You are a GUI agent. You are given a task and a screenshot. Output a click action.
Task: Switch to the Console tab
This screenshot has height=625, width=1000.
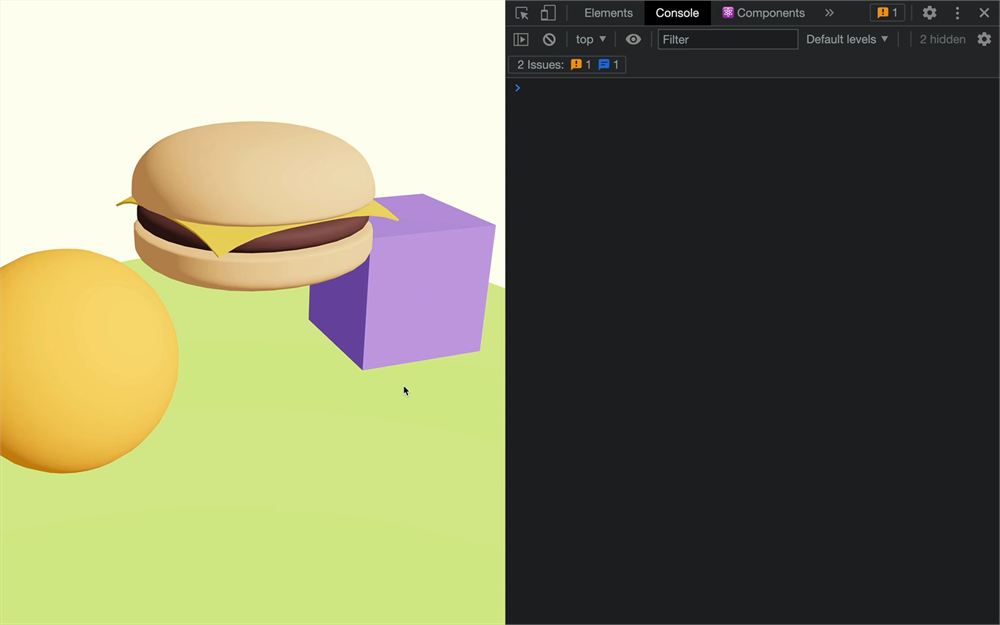[x=677, y=13]
